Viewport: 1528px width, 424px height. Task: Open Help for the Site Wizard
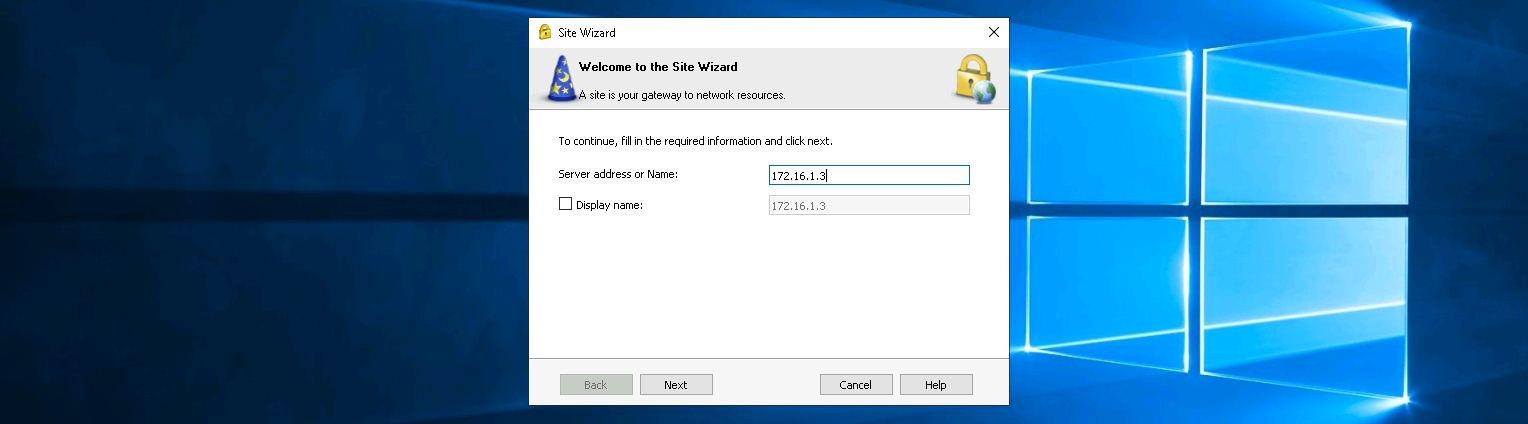936,385
